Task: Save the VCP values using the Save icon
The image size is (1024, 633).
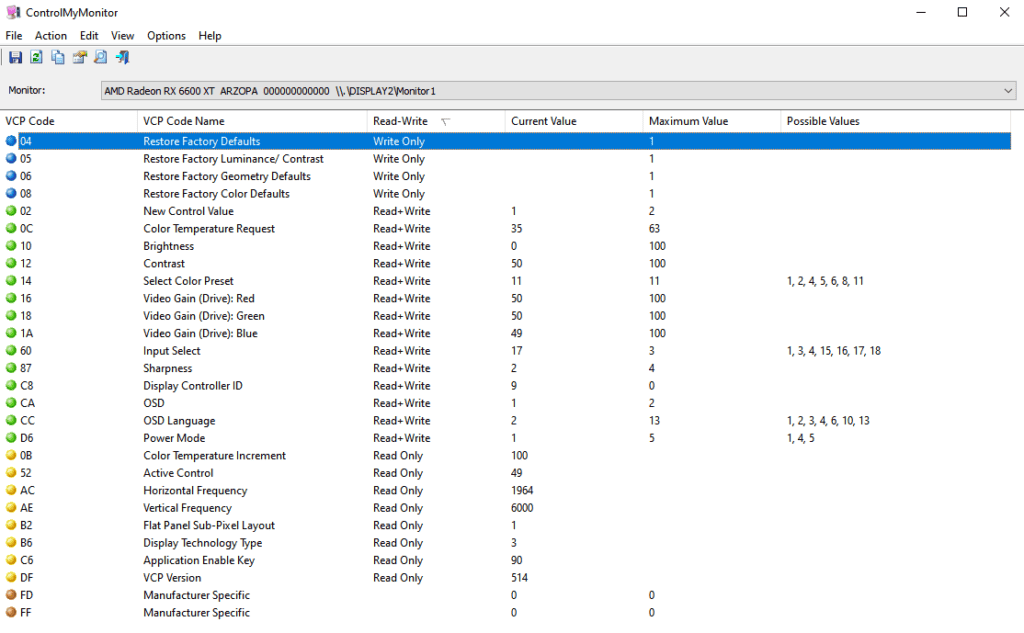Action: pyautogui.click(x=14, y=57)
